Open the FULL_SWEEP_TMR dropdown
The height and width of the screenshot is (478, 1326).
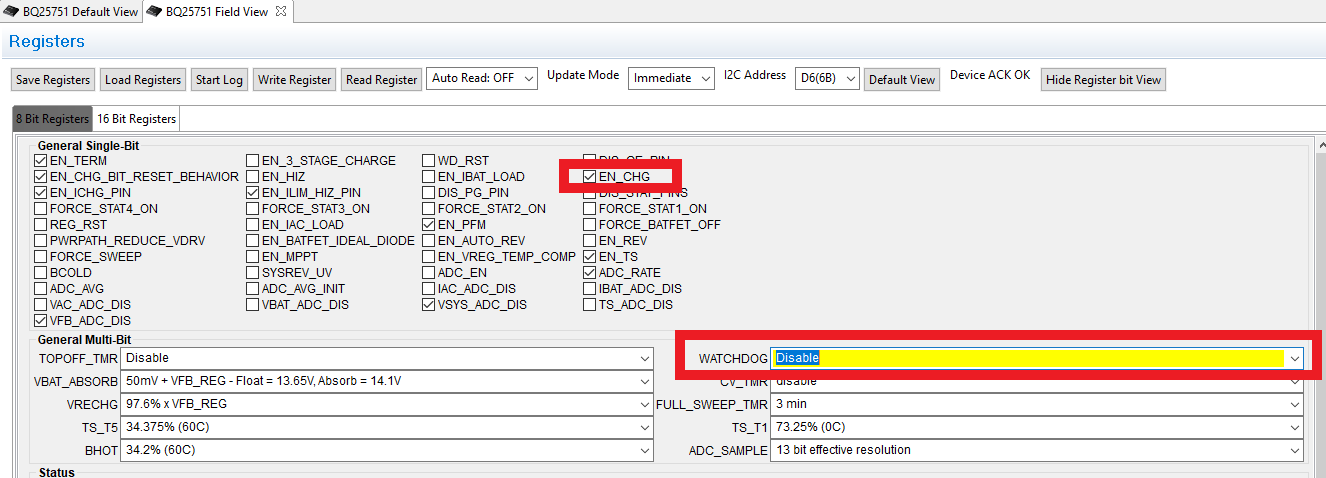[1038, 404]
